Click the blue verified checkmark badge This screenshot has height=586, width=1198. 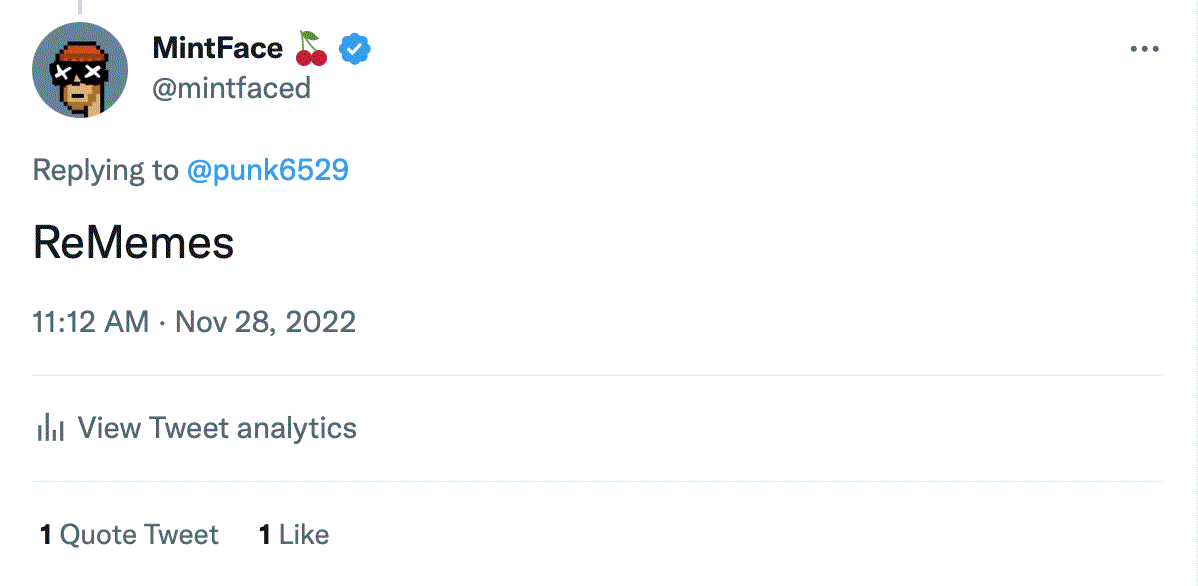(355, 47)
